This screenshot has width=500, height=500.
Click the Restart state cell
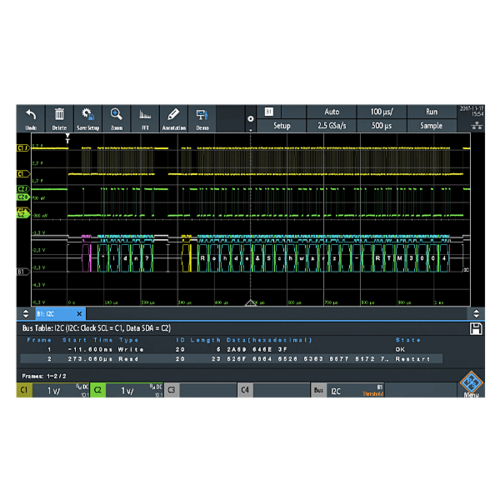tap(413, 359)
